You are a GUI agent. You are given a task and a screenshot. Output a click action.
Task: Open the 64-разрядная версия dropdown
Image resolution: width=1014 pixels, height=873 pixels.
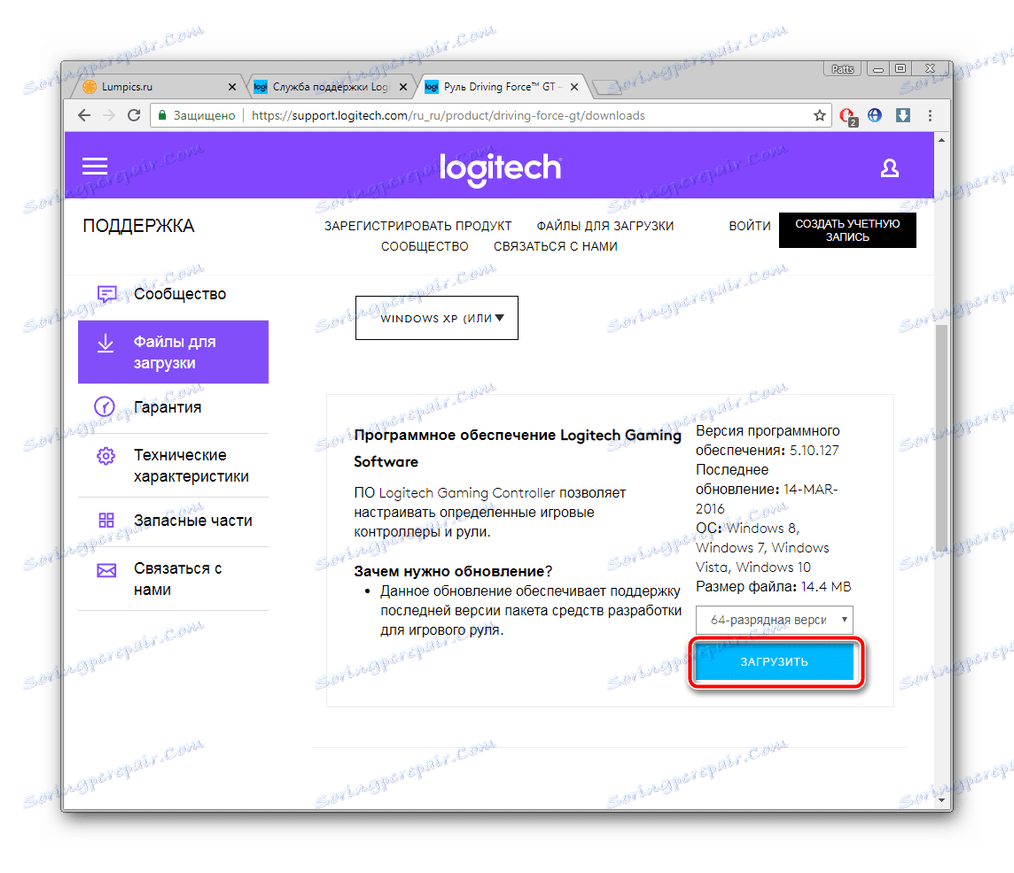(x=774, y=620)
